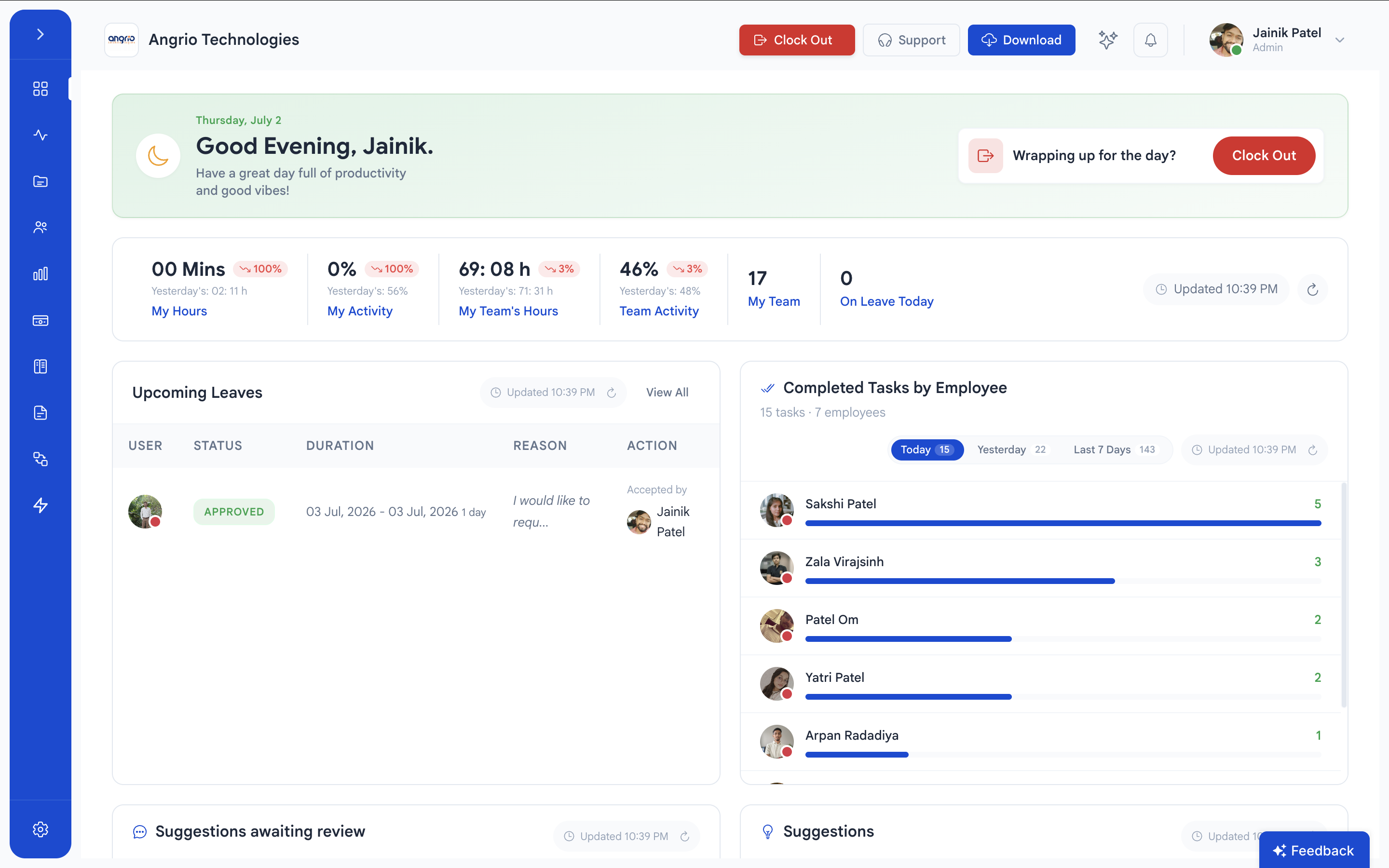This screenshot has height=868, width=1389.
Task: Refresh Suggestions awaiting review panel
Action: click(685, 837)
